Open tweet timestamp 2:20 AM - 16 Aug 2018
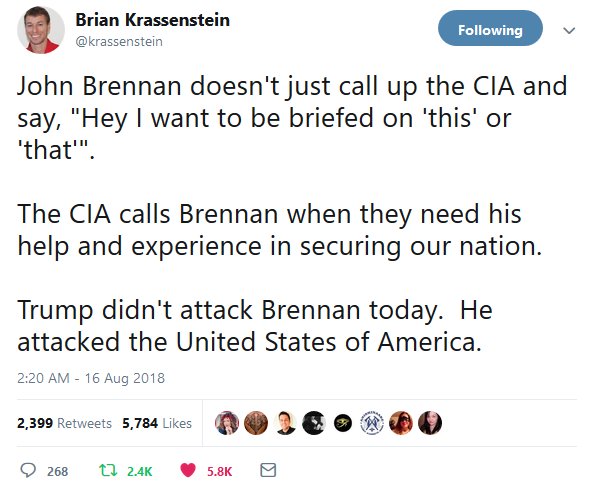The image size is (591, 488). coord(91,378)
